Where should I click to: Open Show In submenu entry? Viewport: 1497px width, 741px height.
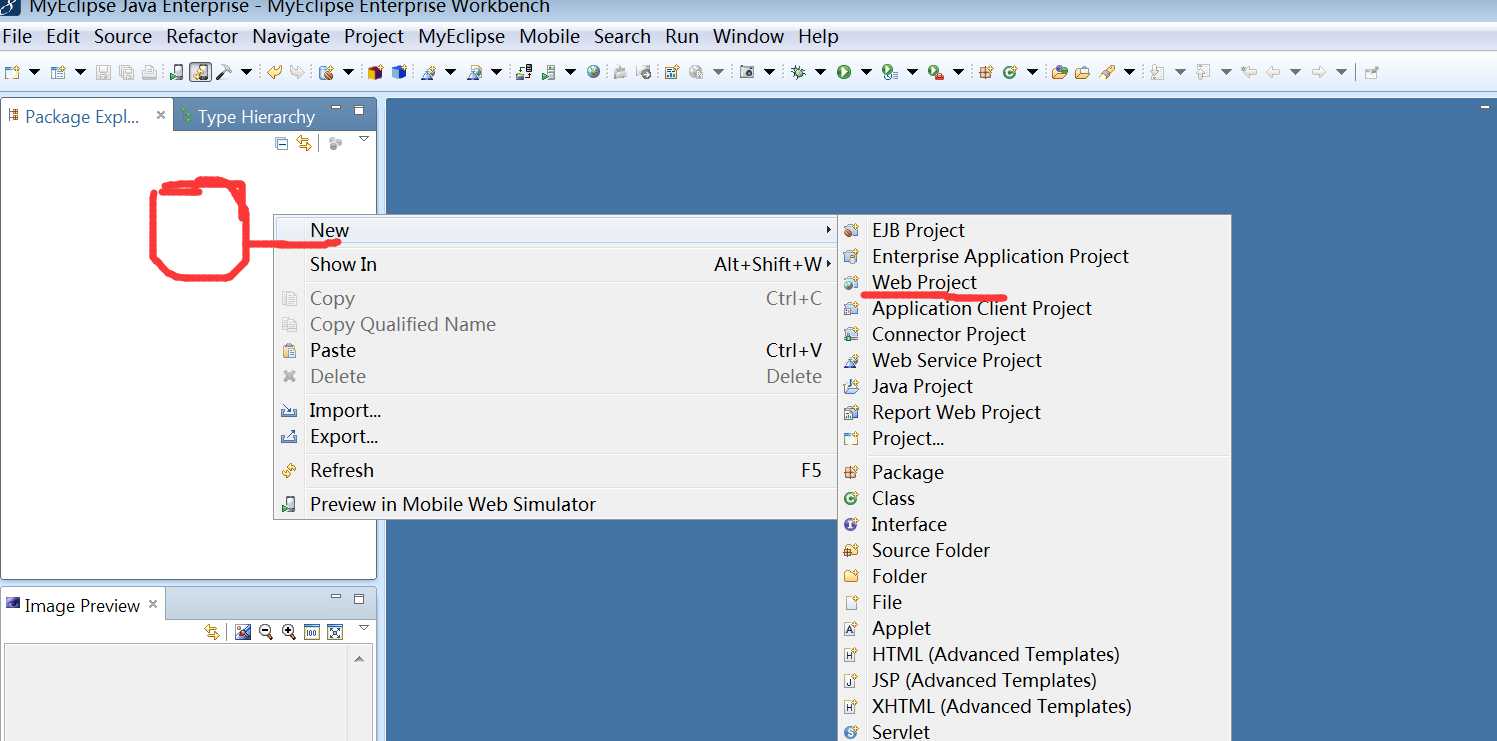tap(343, 265)
